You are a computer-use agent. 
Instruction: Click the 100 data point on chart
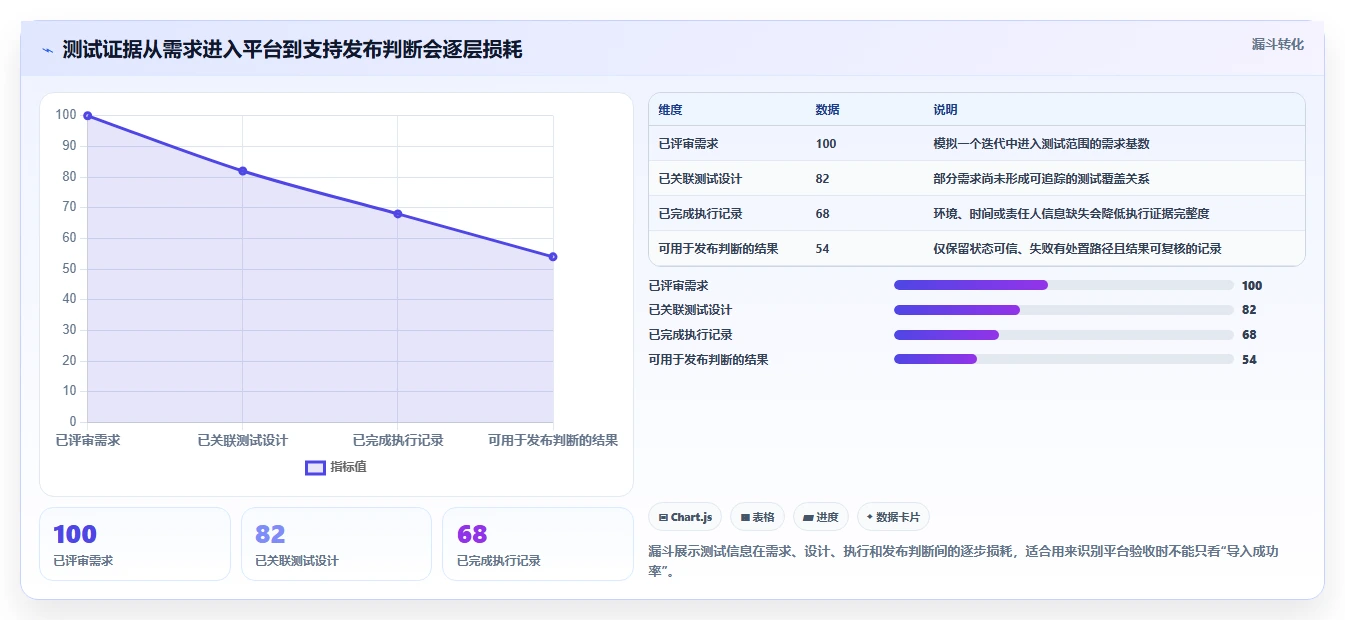[88, 116]
